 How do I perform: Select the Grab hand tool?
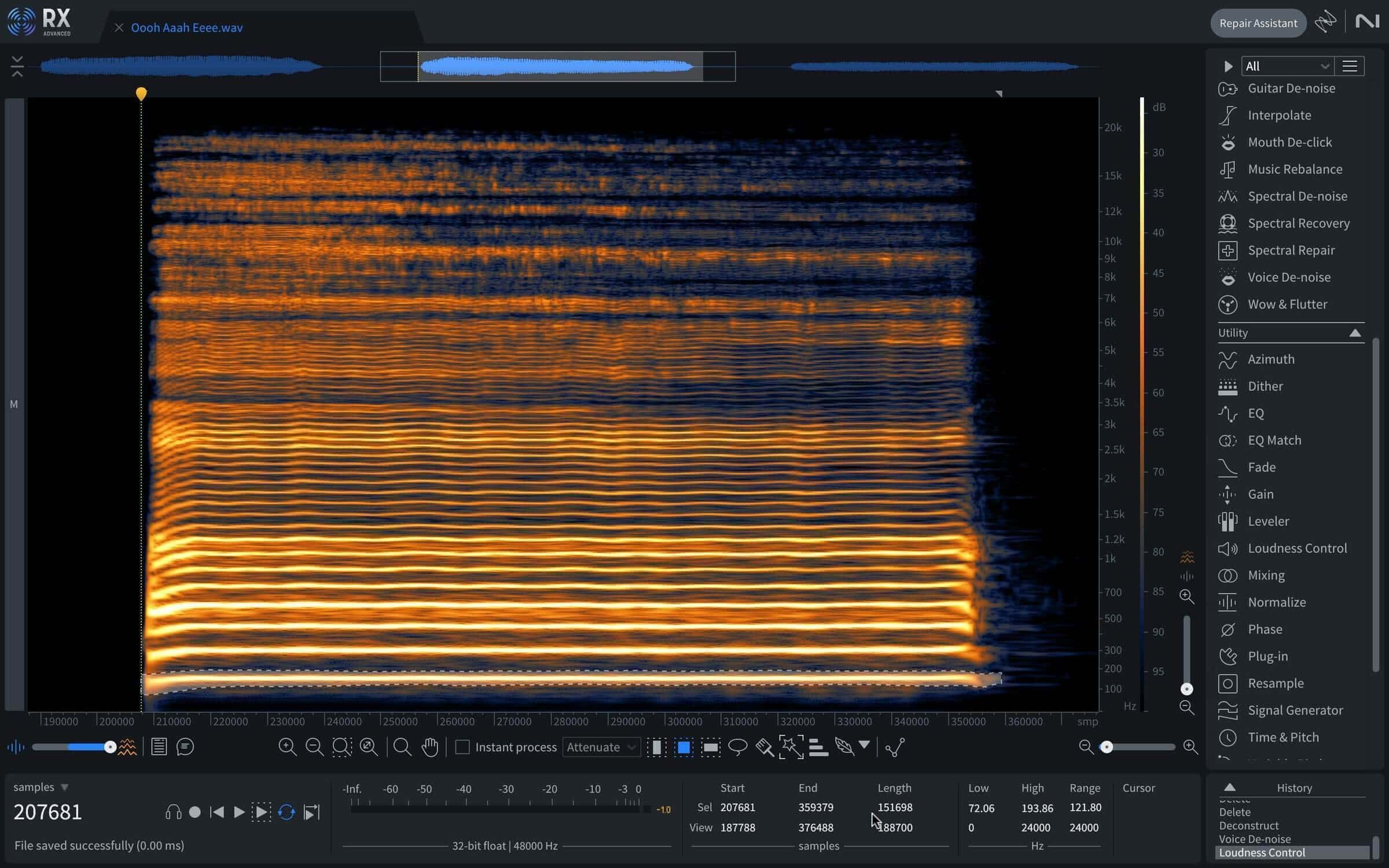[429, 747]
